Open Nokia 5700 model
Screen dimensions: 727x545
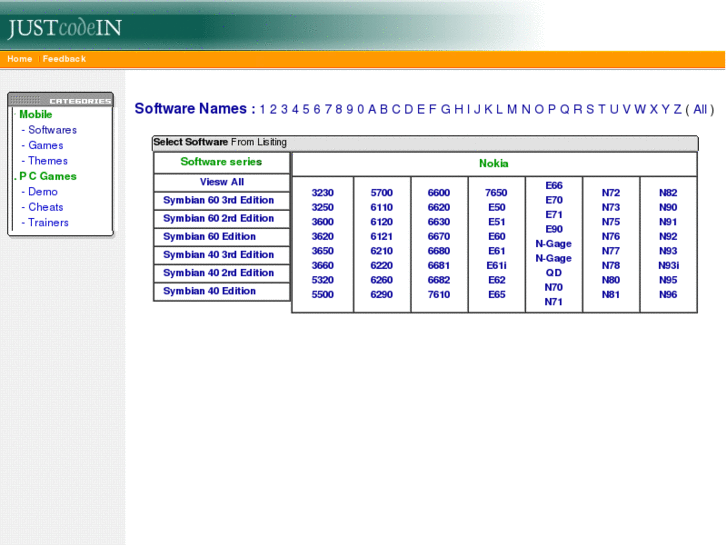pos(381,192)
